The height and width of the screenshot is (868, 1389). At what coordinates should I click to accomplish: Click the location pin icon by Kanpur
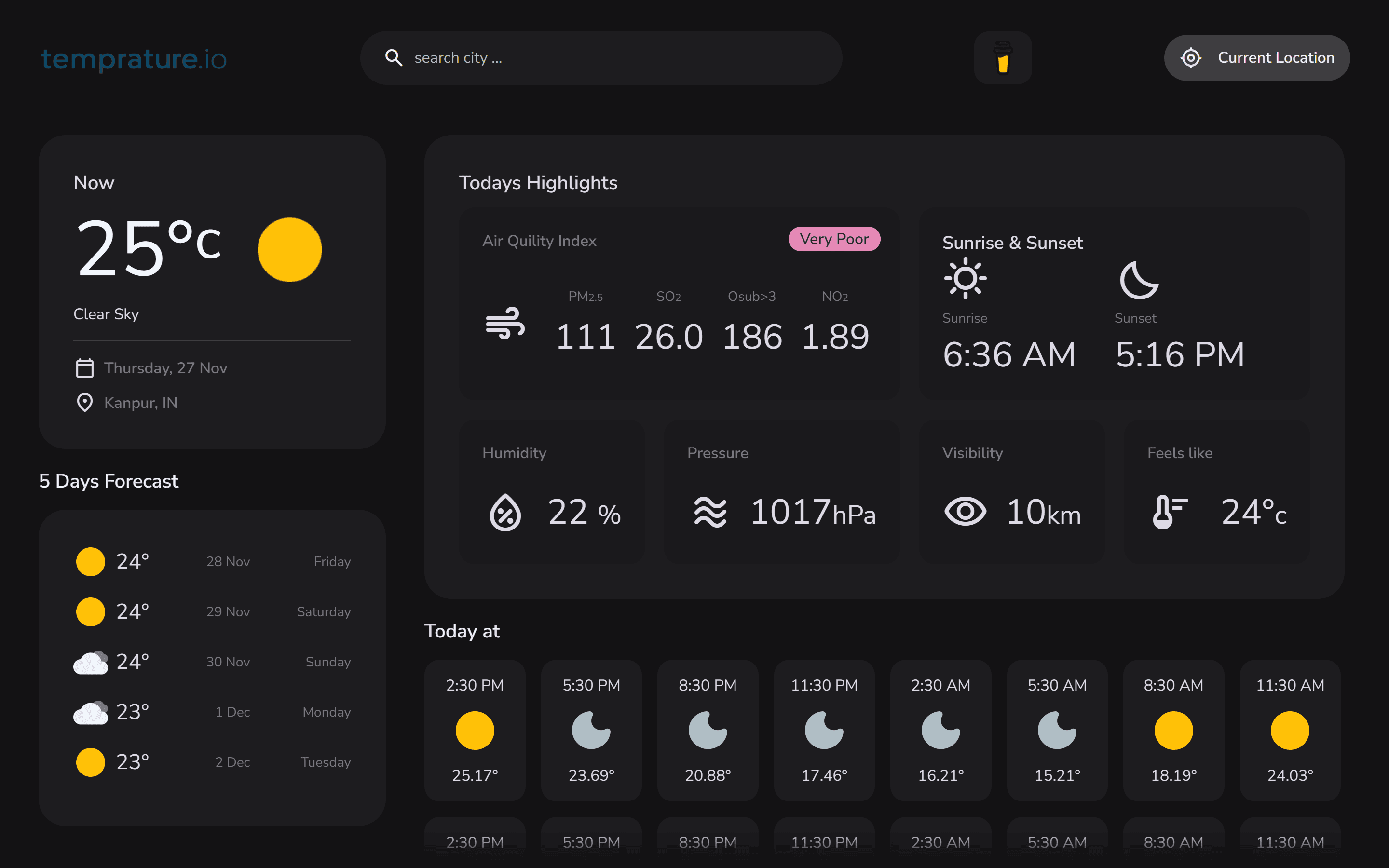click(85, 403)
